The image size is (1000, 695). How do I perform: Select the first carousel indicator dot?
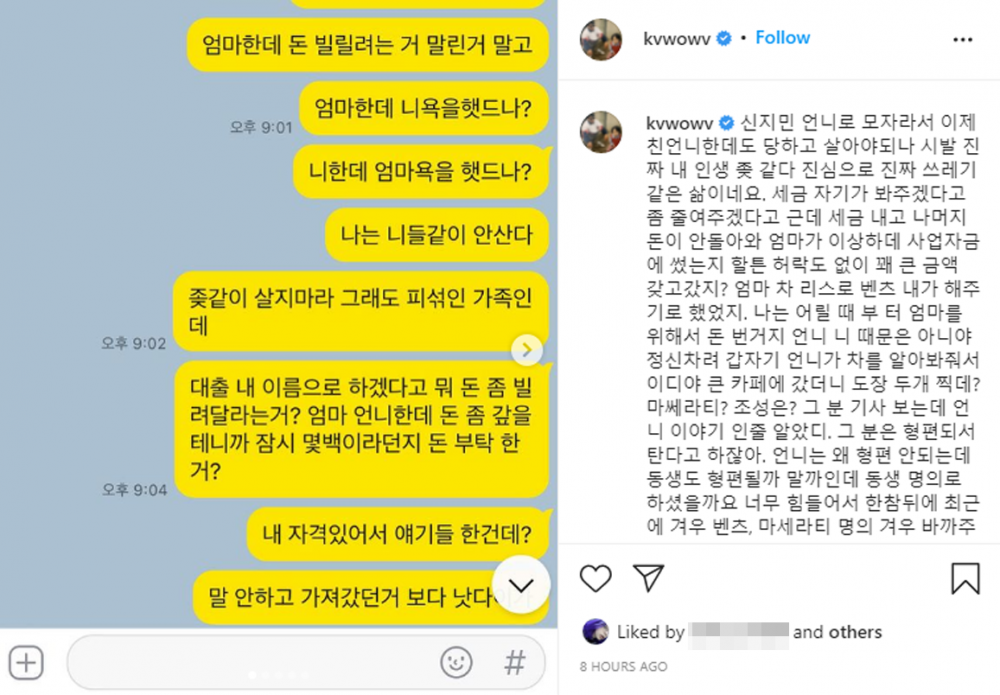point(252,675)
